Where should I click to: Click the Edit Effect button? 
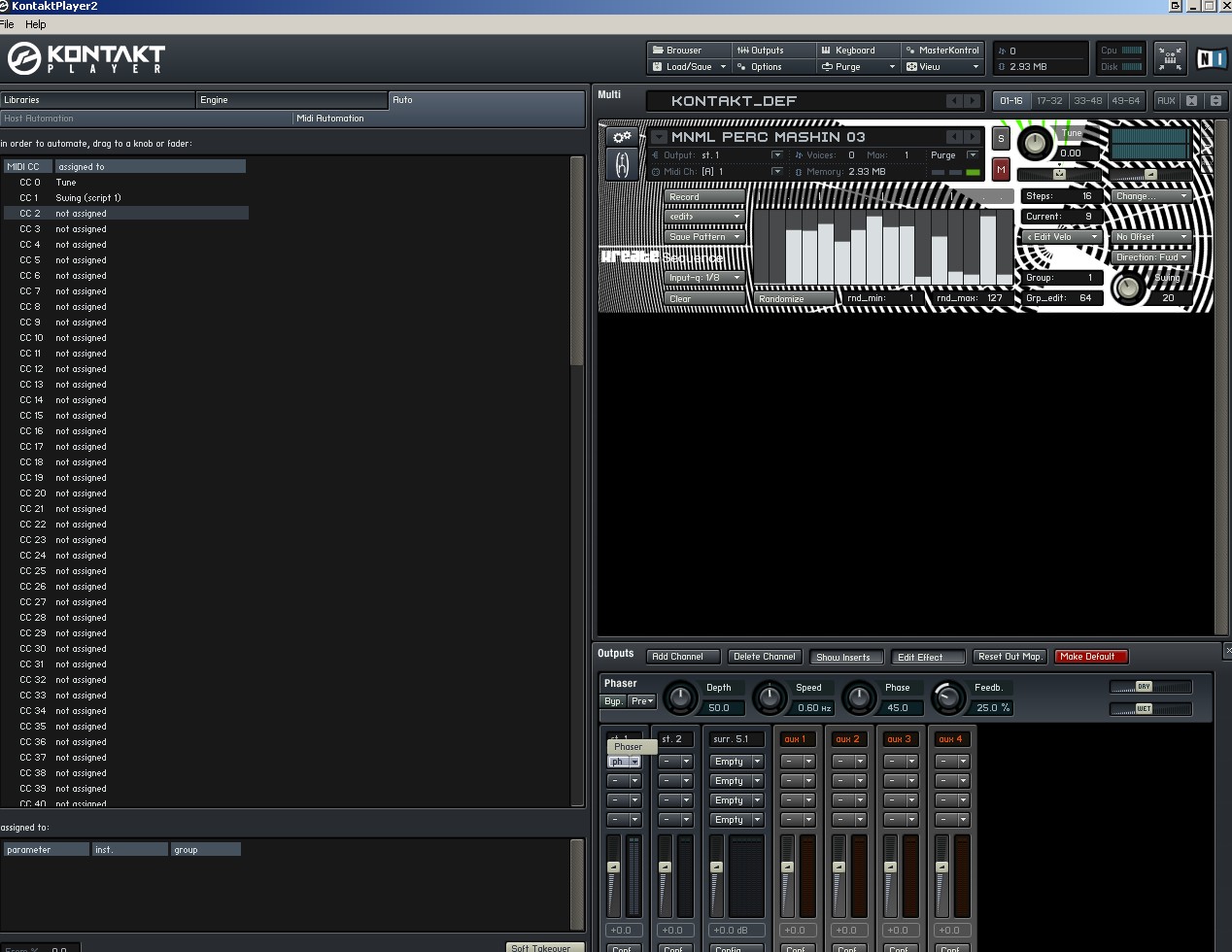tap(928, 658)
